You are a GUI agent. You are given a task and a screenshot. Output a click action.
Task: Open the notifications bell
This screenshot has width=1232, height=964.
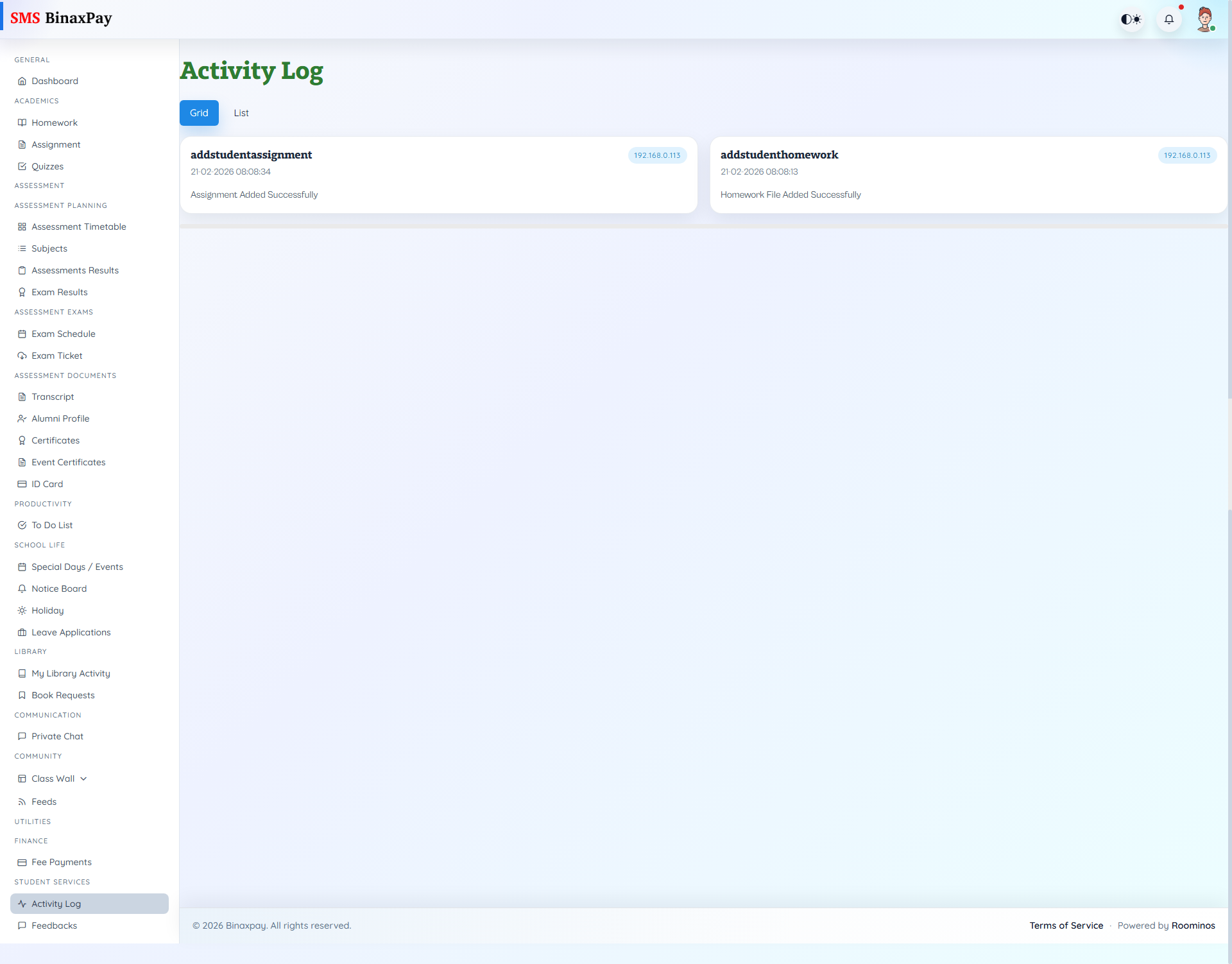click(1169, 19)
